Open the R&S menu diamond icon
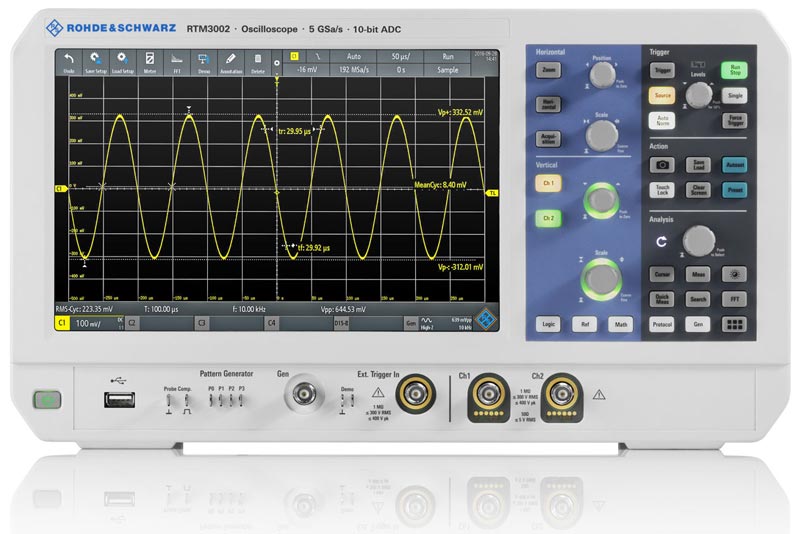 pos(487,320)
